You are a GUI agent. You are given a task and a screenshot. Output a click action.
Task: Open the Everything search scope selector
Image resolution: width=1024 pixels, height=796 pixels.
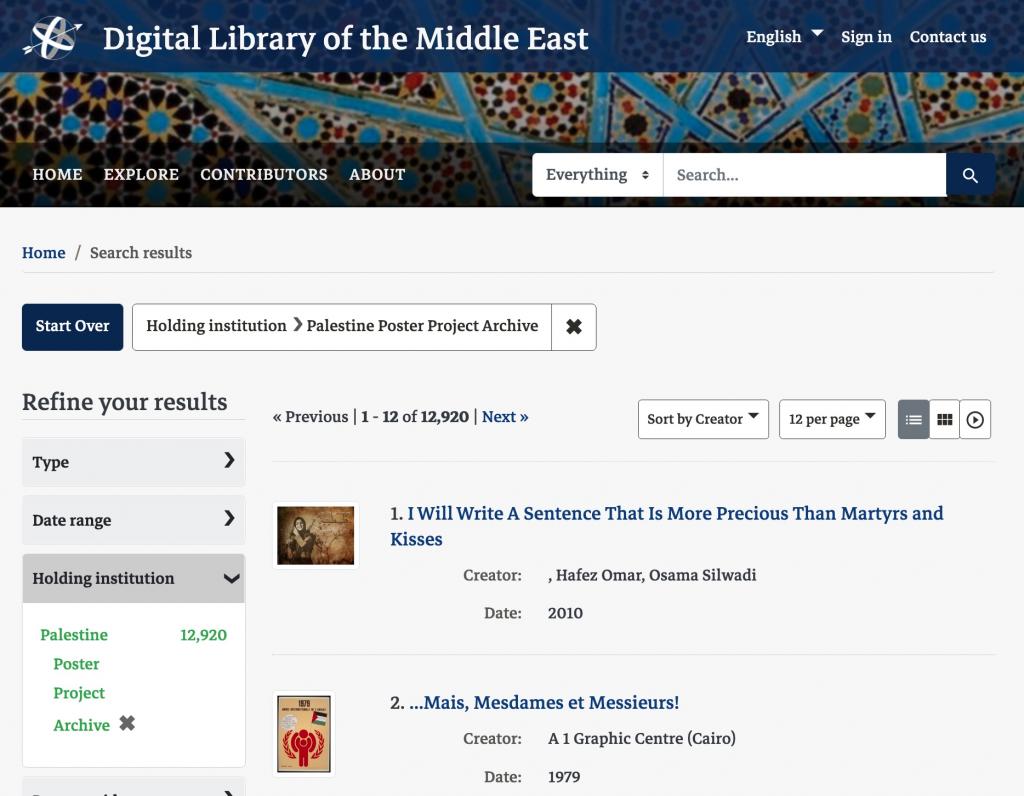[x=597, y=175]
